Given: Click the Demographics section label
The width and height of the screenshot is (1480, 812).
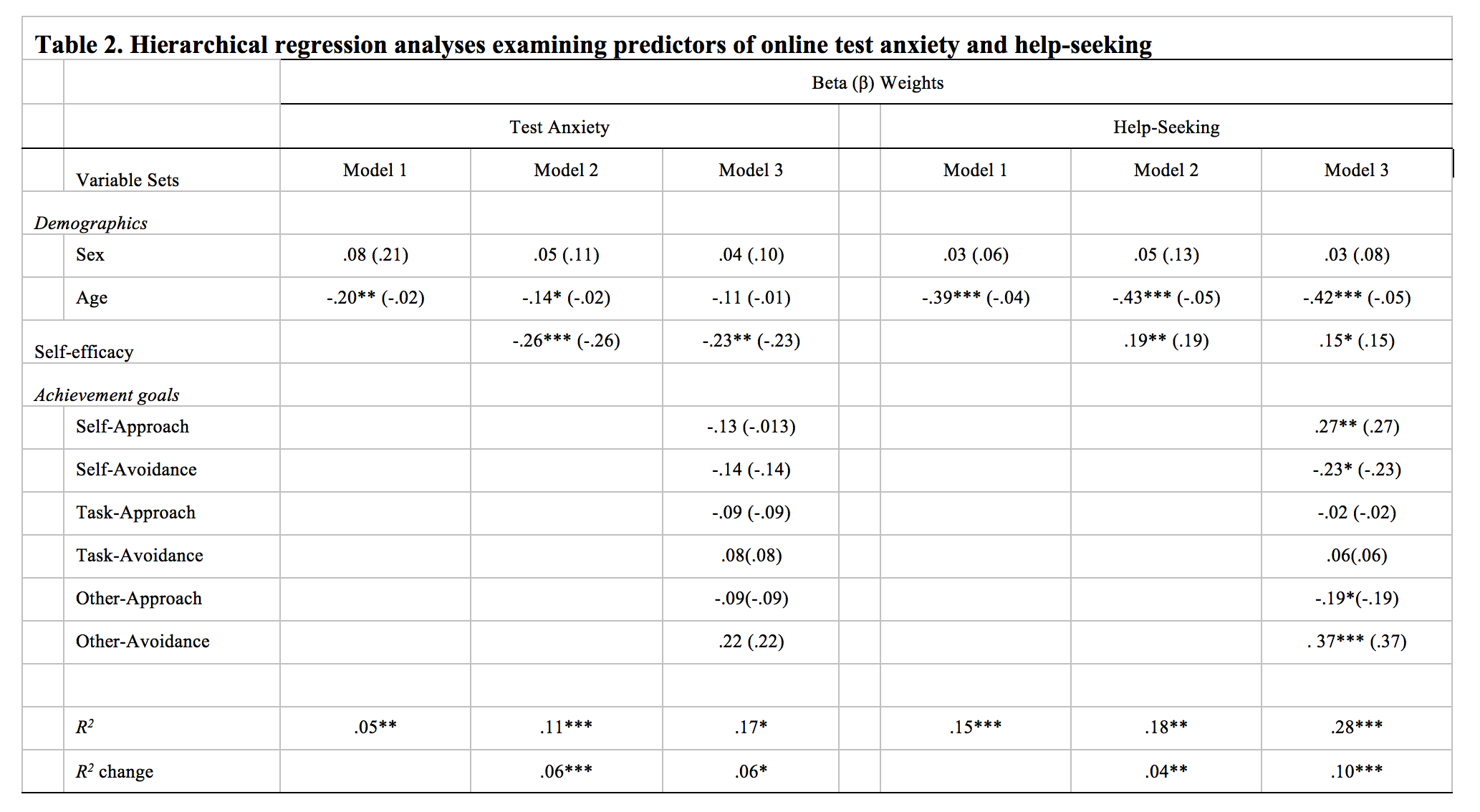Looking at the screenshot, I should [91, 223].
